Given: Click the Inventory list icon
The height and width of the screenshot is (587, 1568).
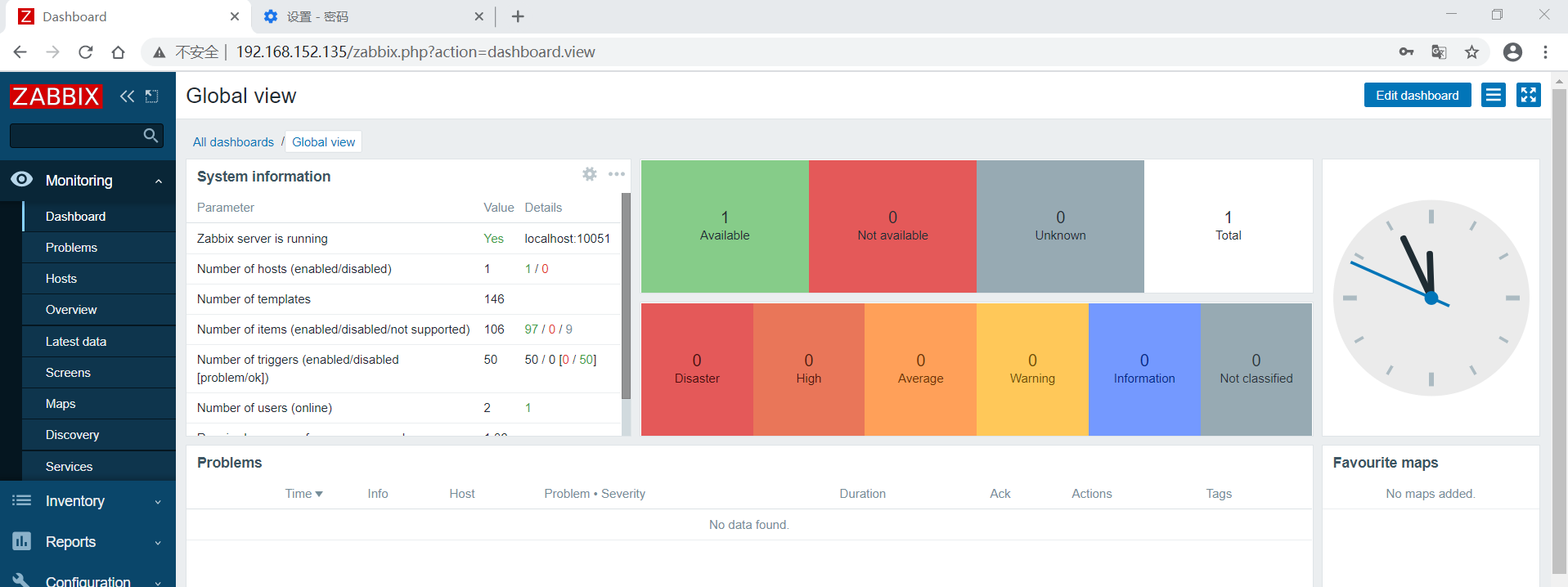Looking at the screenshot, I should click(x=22, y=500).
